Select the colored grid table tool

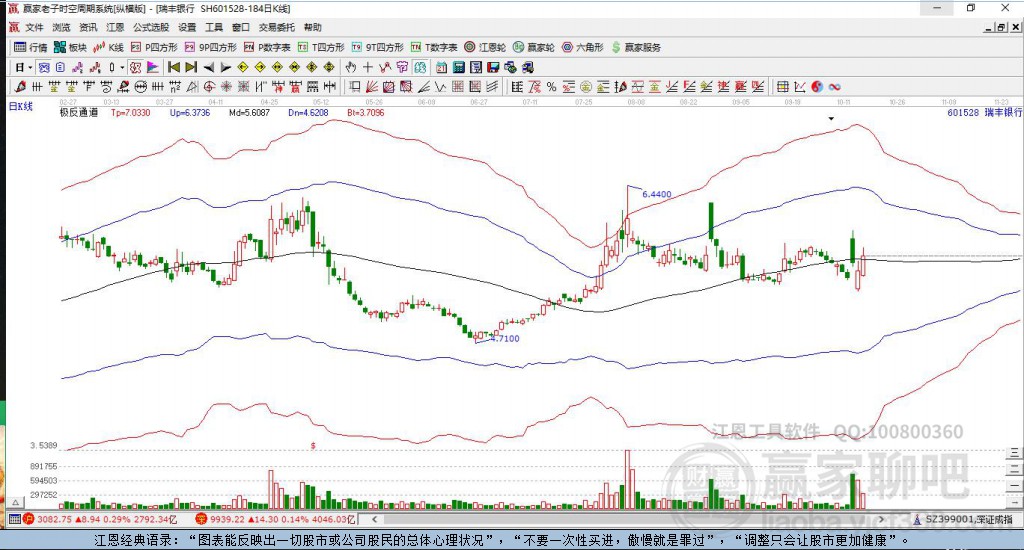click(x=782, y=87)
